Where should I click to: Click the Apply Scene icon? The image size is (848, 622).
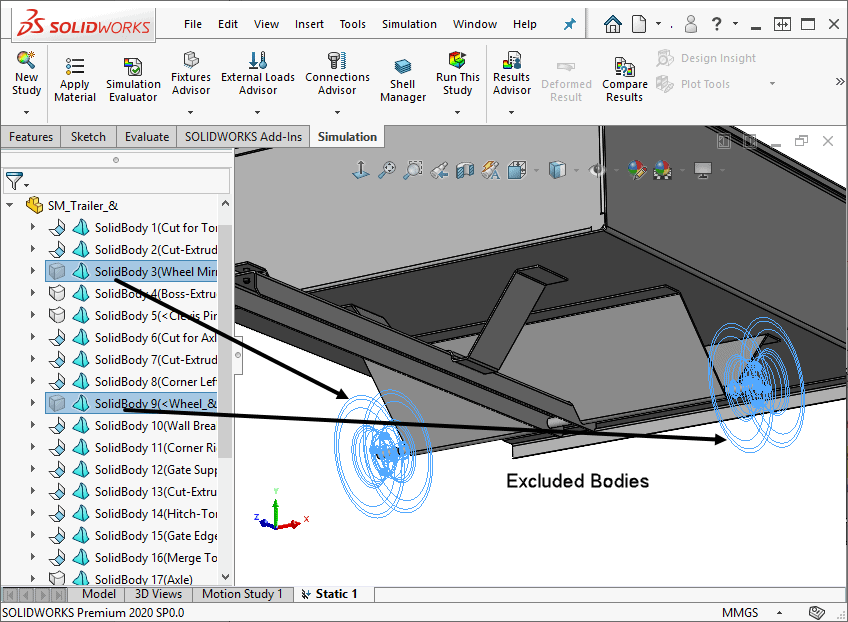pyautogui.click(x=662, y=170)
